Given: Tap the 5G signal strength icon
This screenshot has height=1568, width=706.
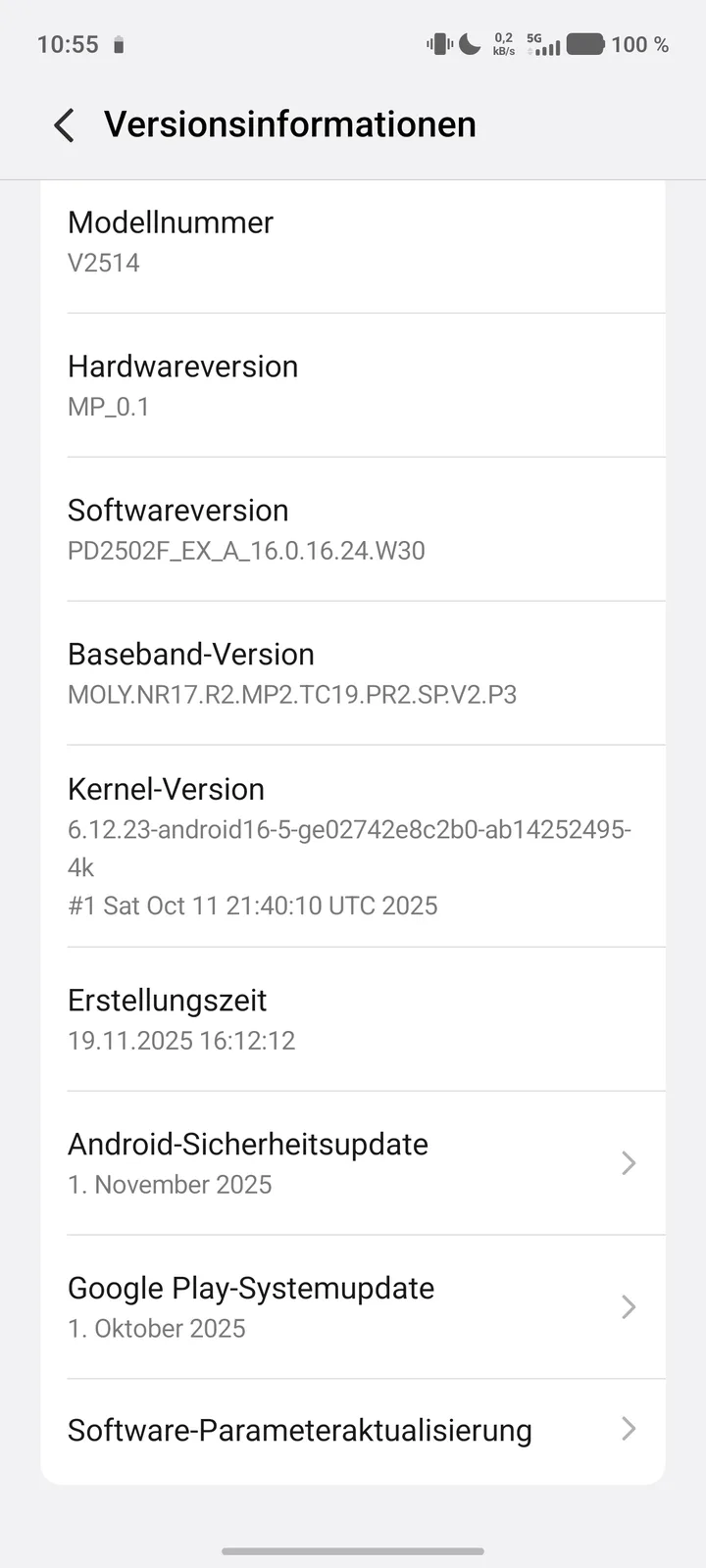Looking at the screenshot, I should tap(544, 44).
